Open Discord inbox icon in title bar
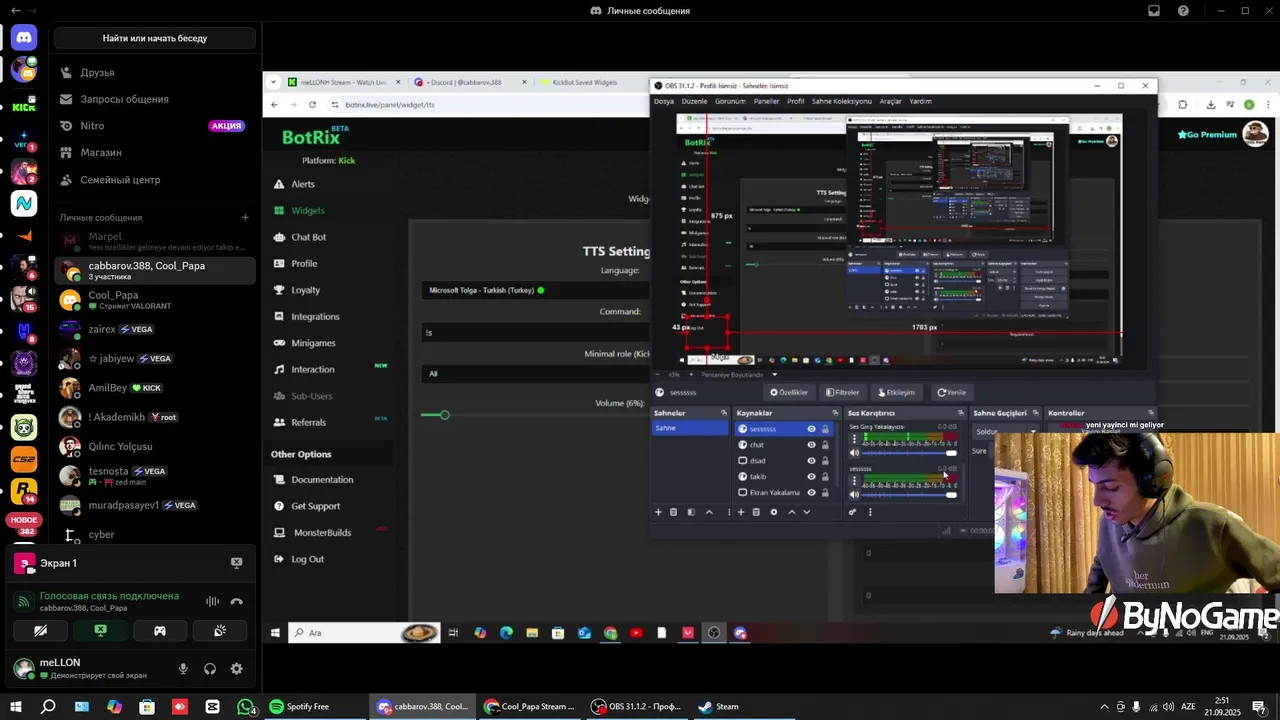1280x720 pixels. click(x=1154, y=11)
